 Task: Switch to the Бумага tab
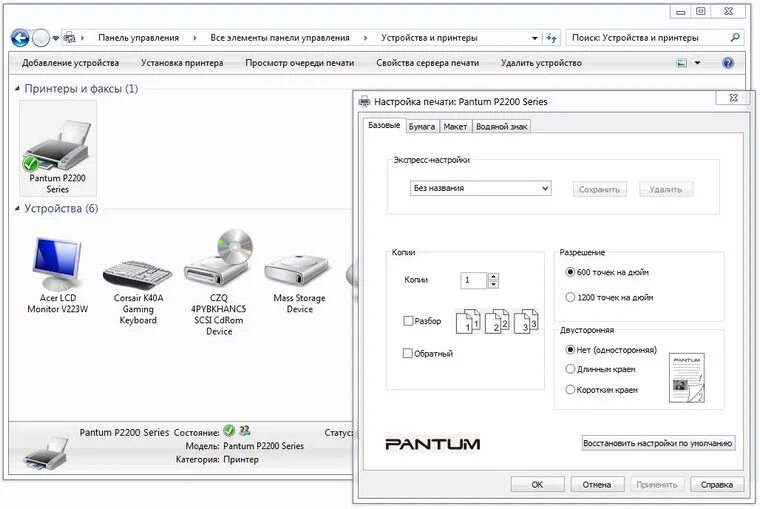point(422,127)
